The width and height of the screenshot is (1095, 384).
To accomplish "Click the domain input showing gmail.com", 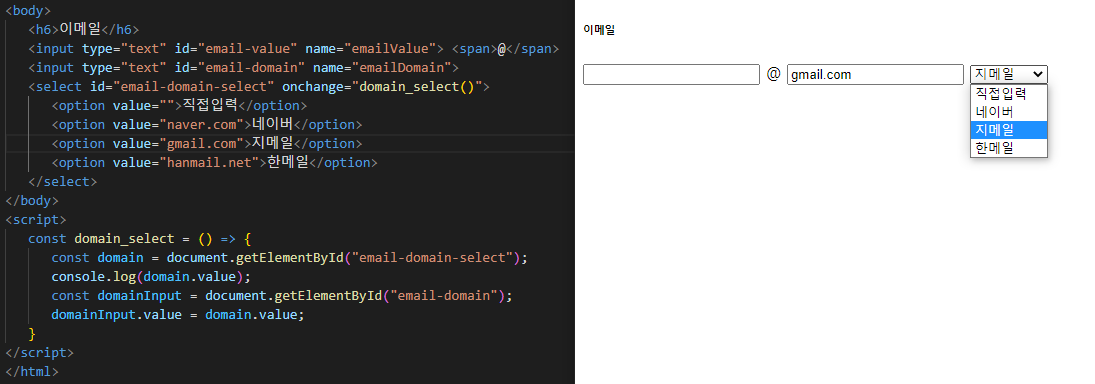I will (x=875, y=75).
